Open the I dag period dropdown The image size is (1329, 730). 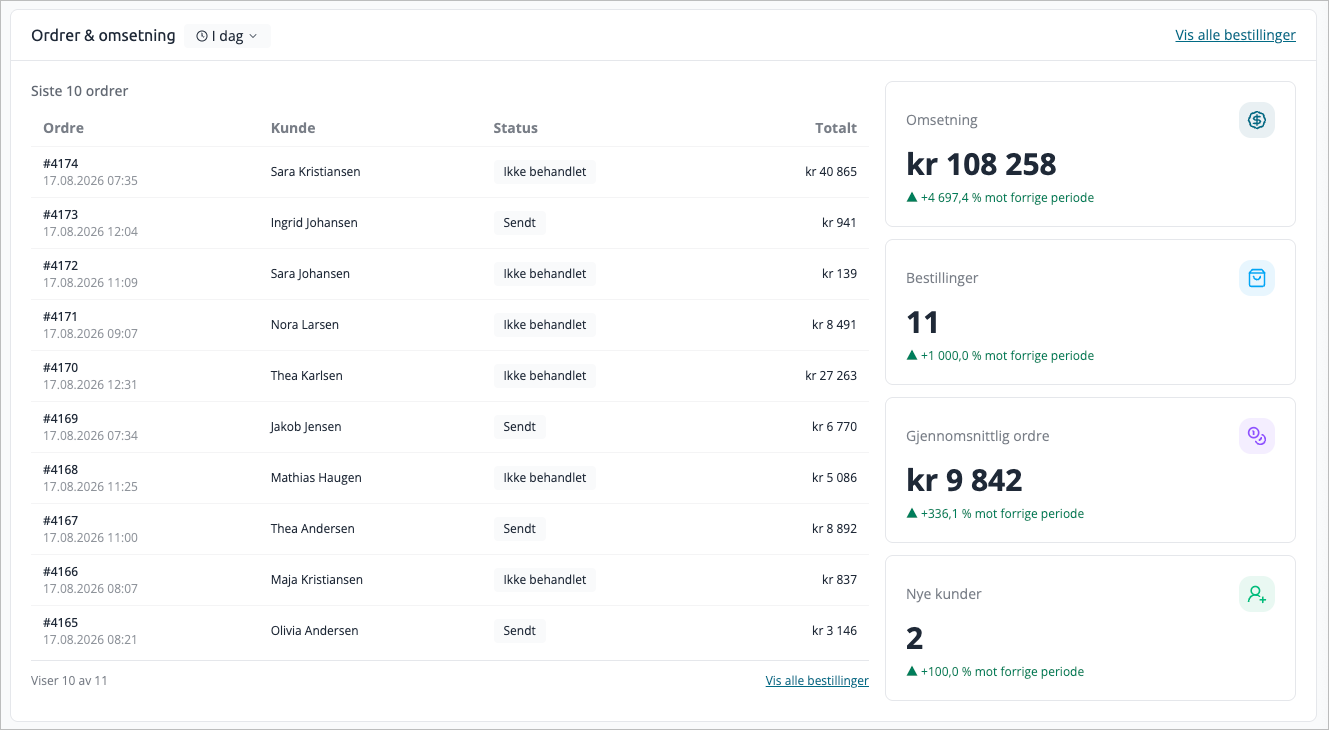click(227, 36)
